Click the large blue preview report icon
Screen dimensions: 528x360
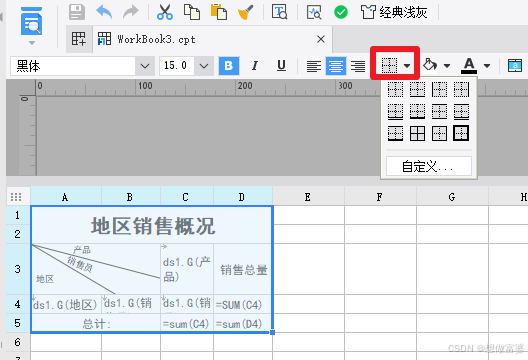pos(31,21)
